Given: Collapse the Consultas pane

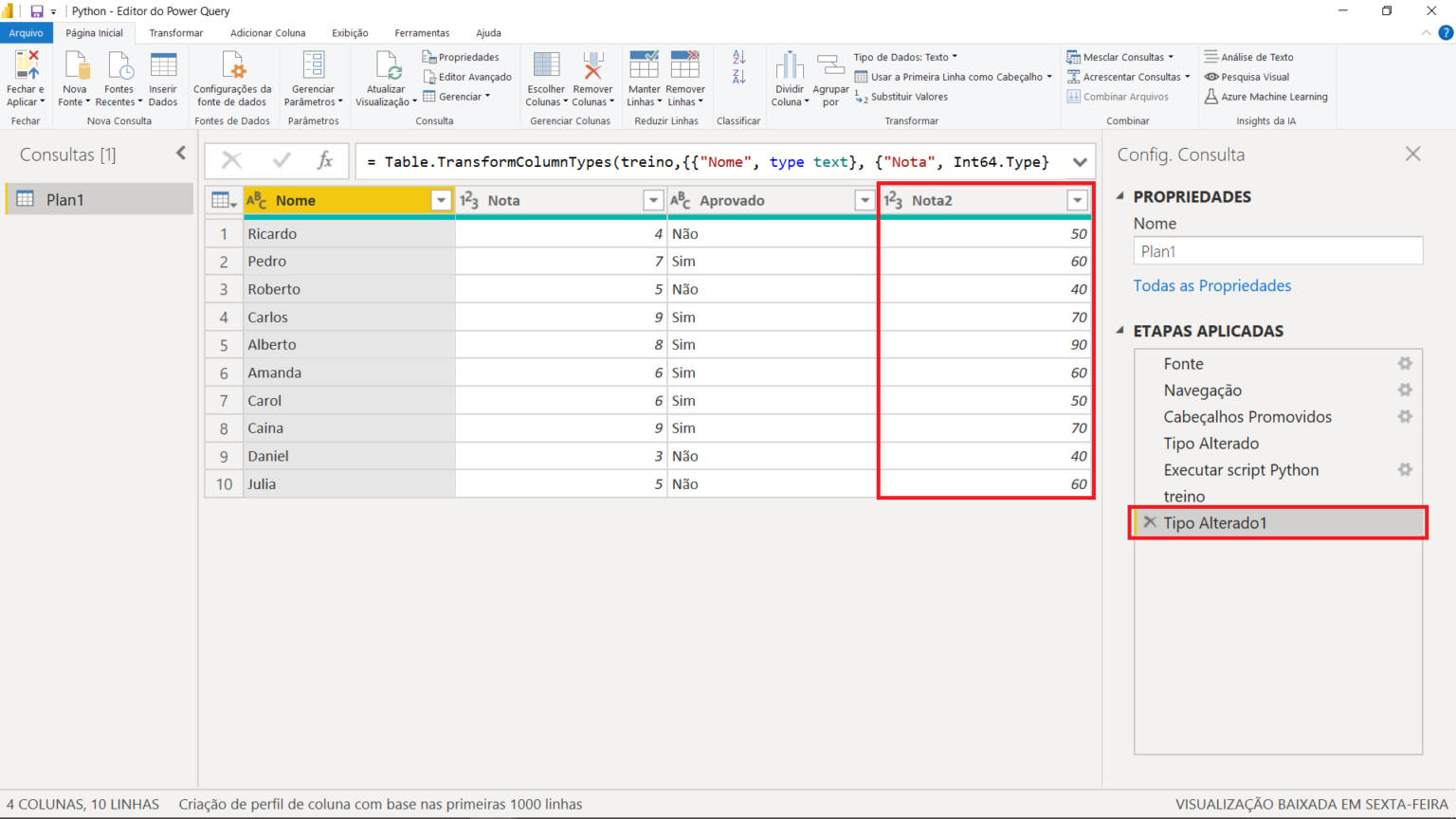Looking at the screenshot, I should tap(181, 154).
